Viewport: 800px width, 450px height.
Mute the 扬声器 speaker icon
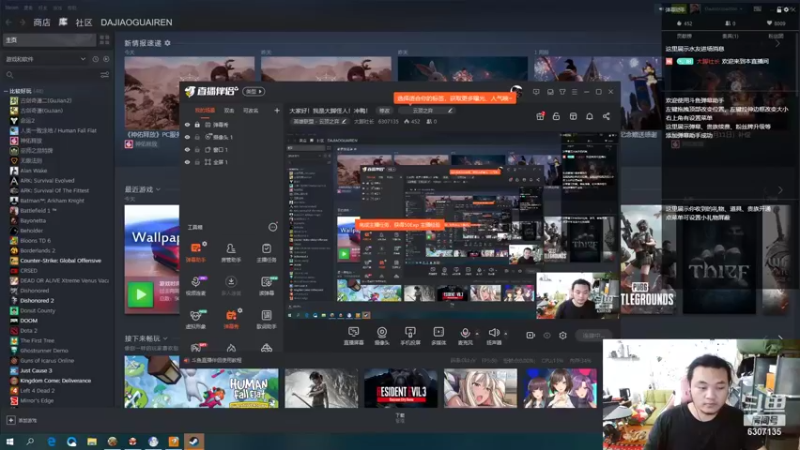pyautogui.click(x=493, y=333)
